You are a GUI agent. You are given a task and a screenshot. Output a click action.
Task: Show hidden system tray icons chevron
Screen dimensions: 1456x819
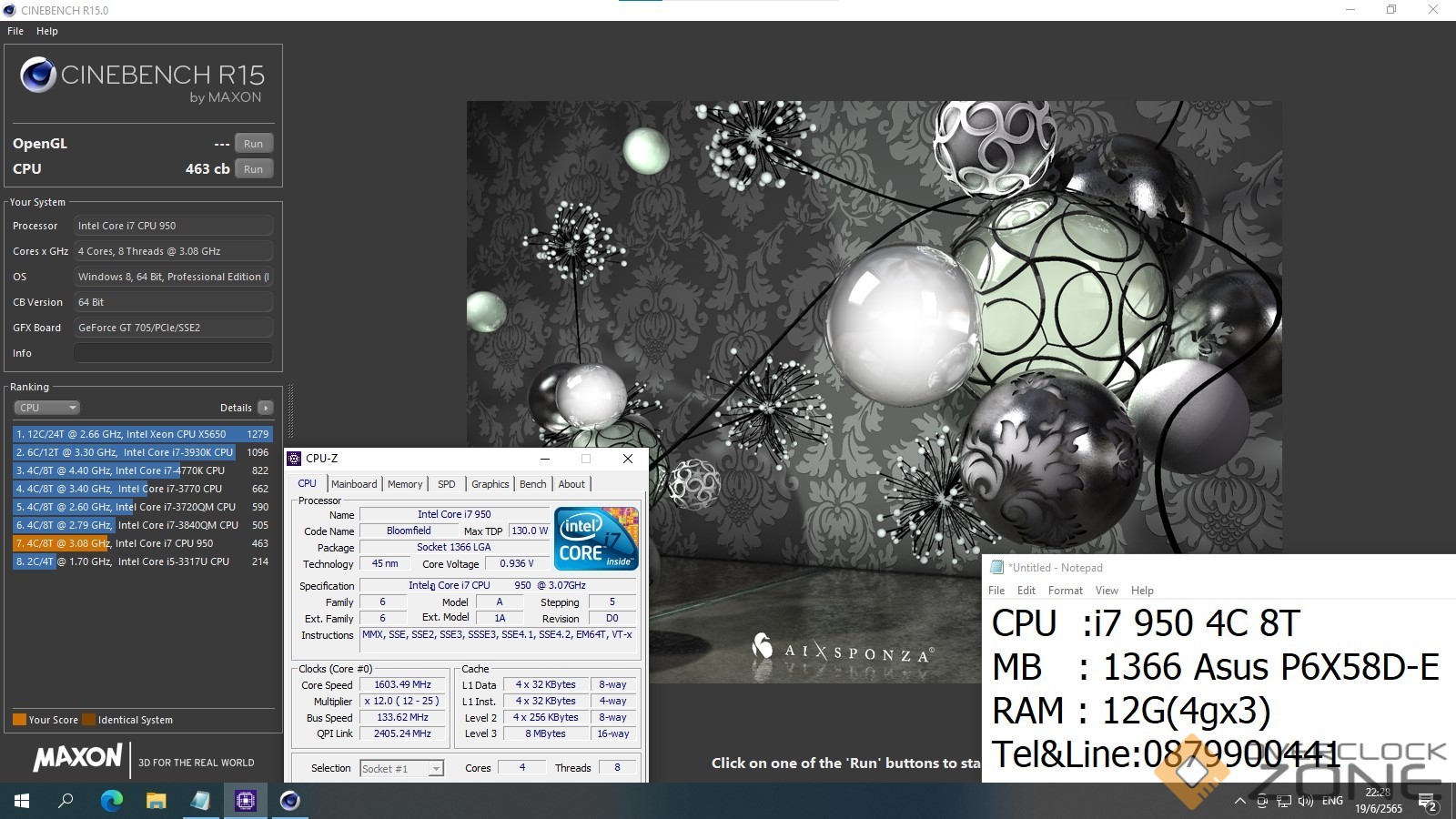point(1239,802)
